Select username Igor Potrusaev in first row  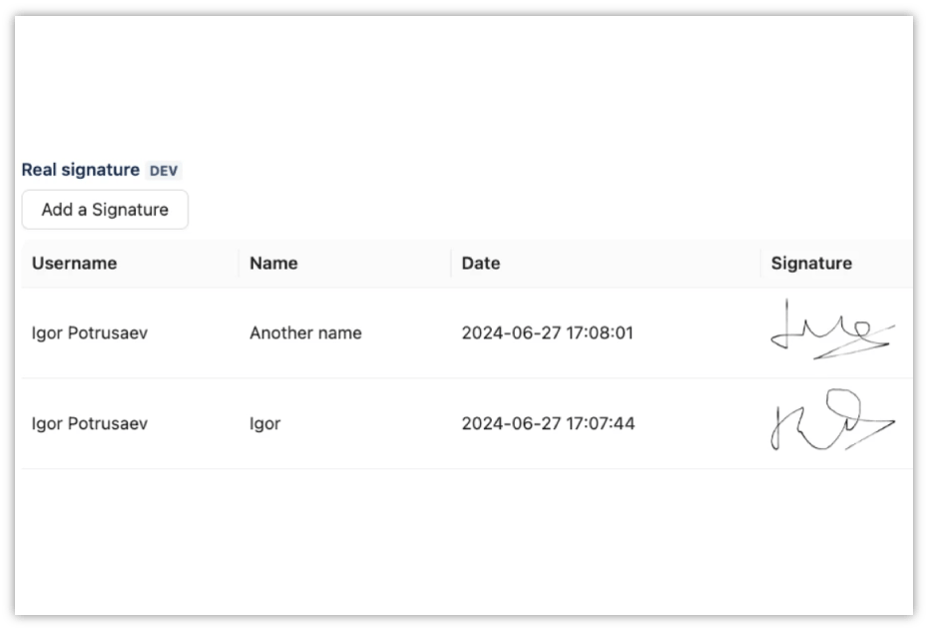(x=89, y=333)
